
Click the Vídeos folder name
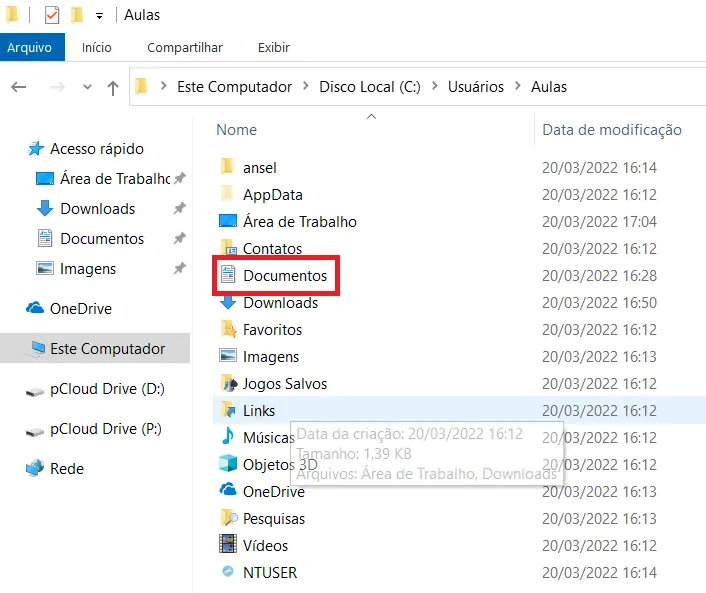[x=265, y=546]
